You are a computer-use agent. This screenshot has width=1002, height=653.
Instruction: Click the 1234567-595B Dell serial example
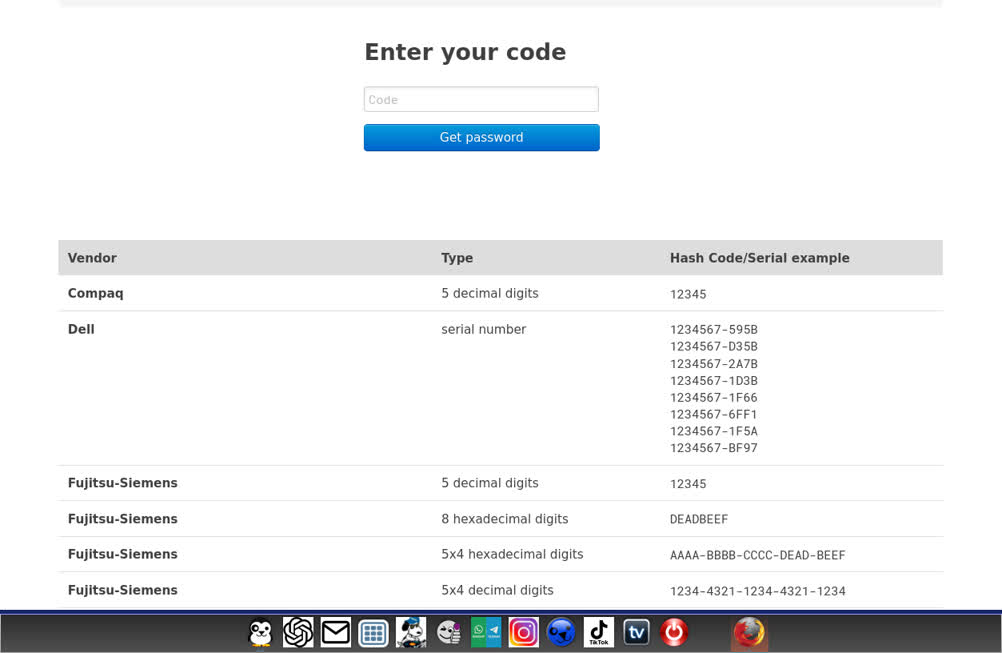(713, 330)
